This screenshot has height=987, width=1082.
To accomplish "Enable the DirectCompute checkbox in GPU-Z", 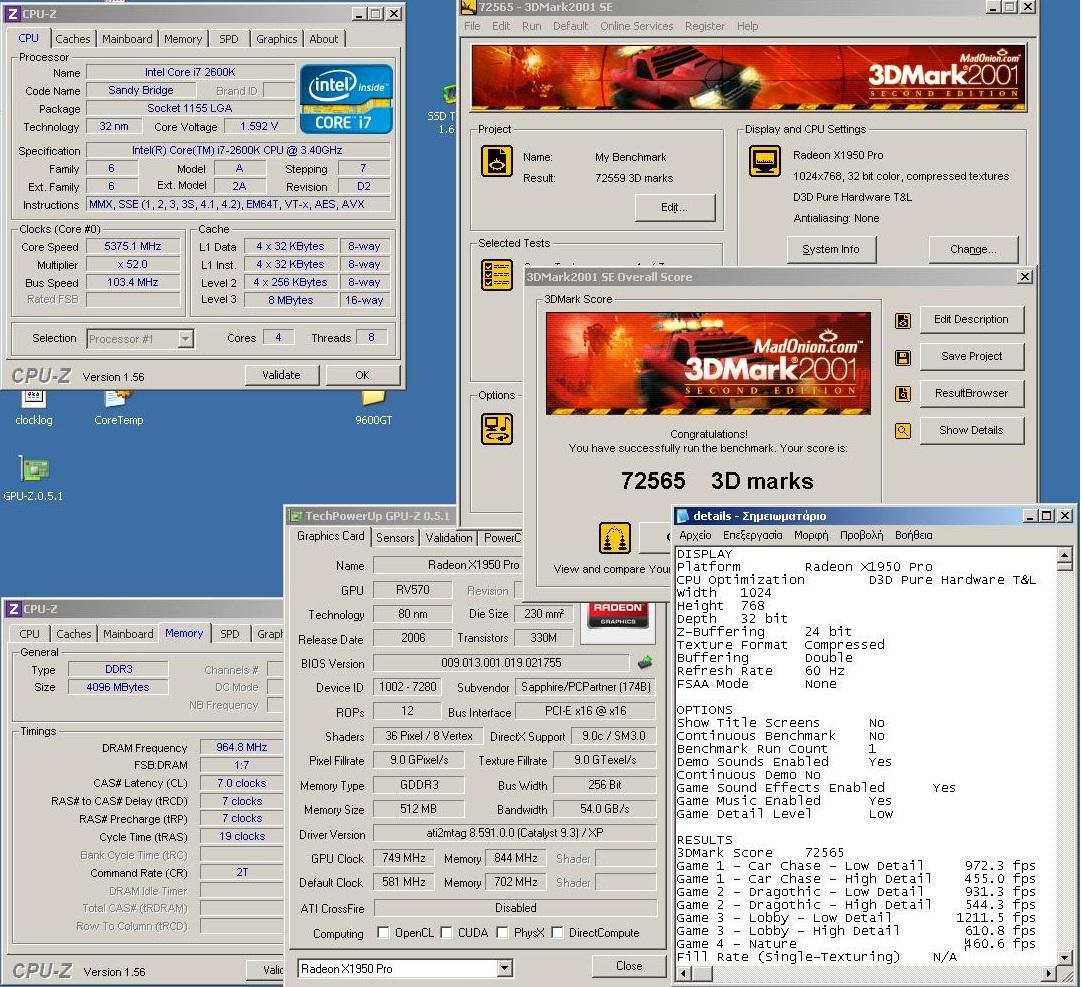I will coord(557,932).
